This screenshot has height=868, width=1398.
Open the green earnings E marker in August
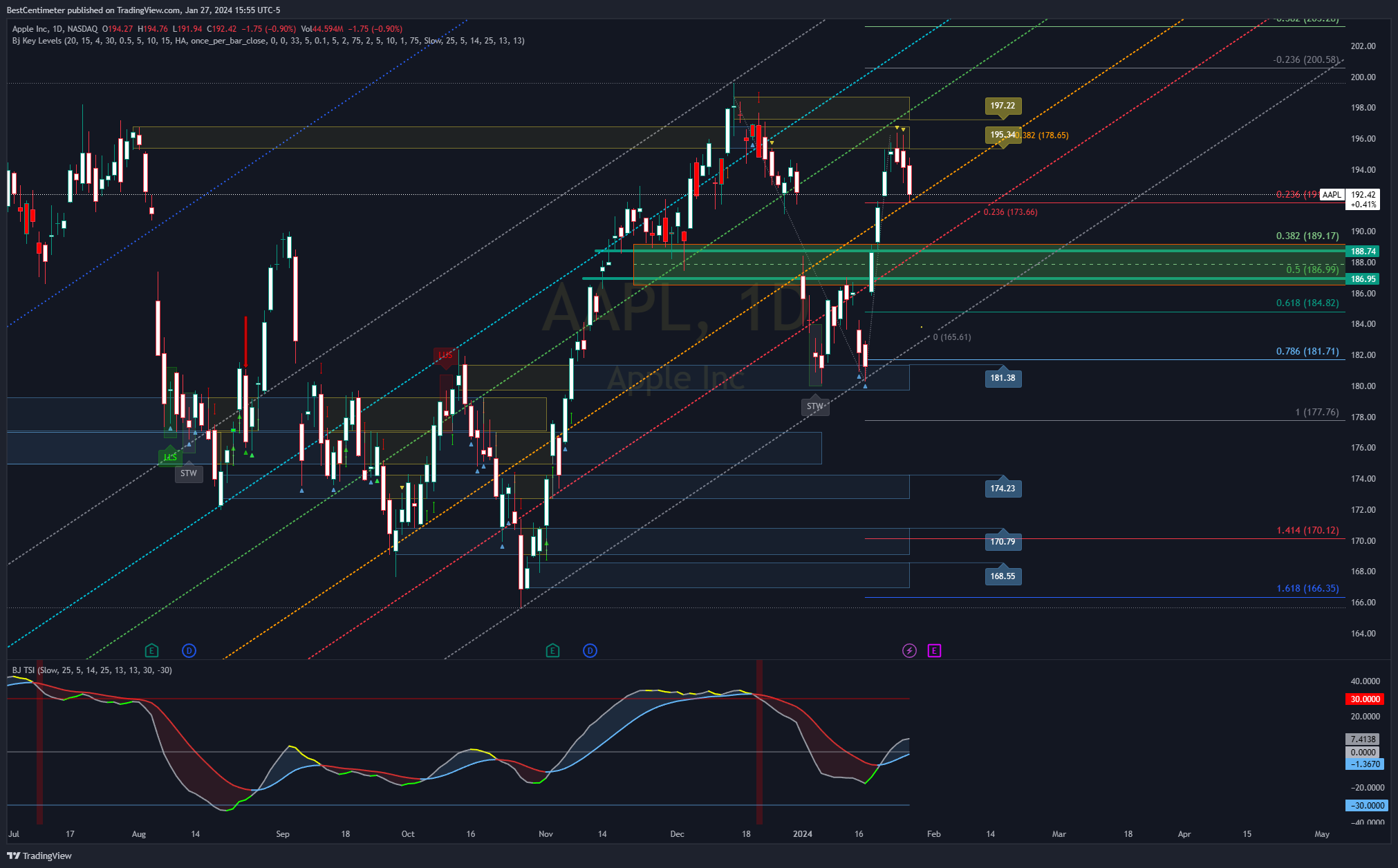click(151, 650)
